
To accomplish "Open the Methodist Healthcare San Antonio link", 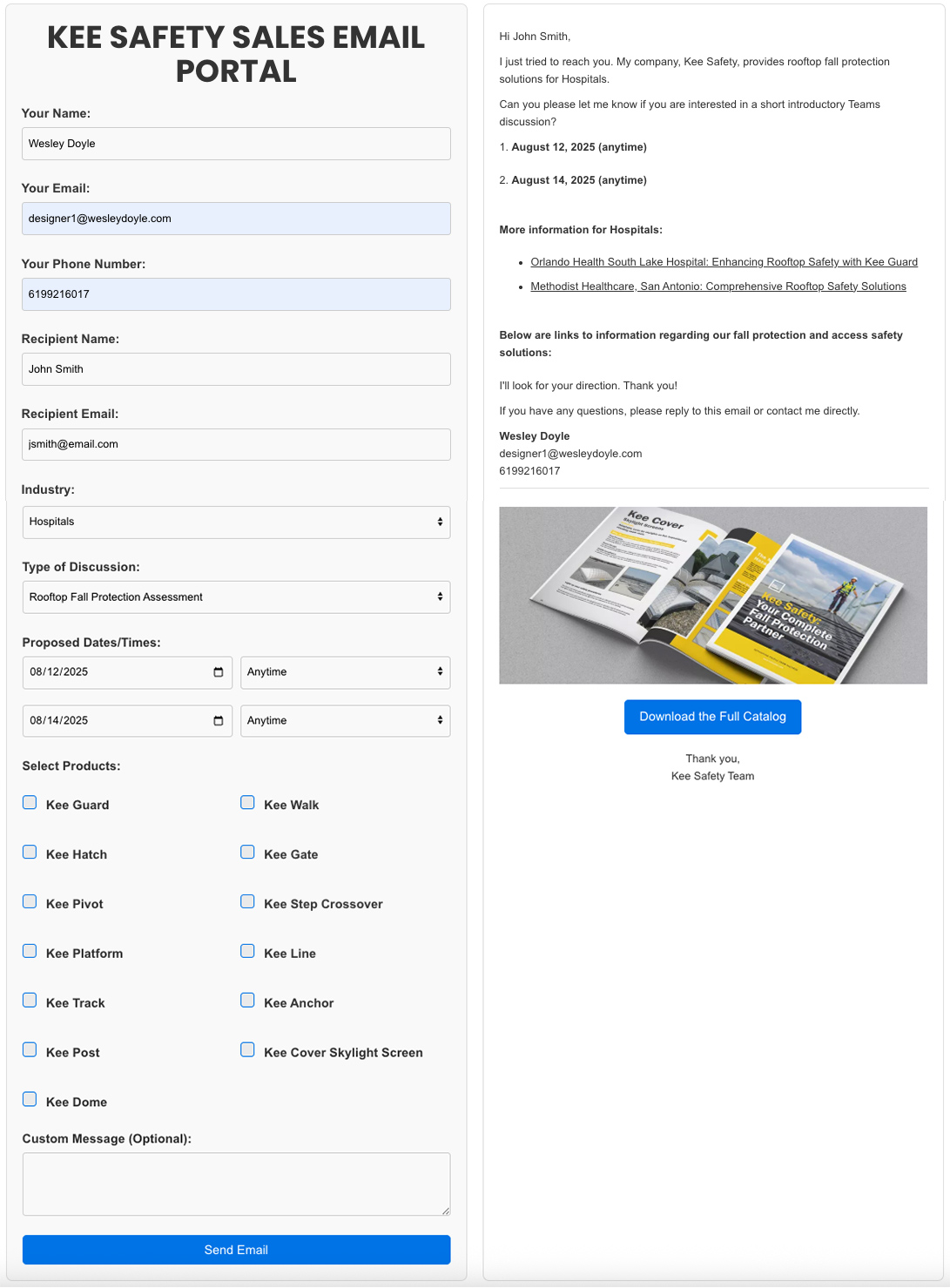I will click(x=718, y=287).
